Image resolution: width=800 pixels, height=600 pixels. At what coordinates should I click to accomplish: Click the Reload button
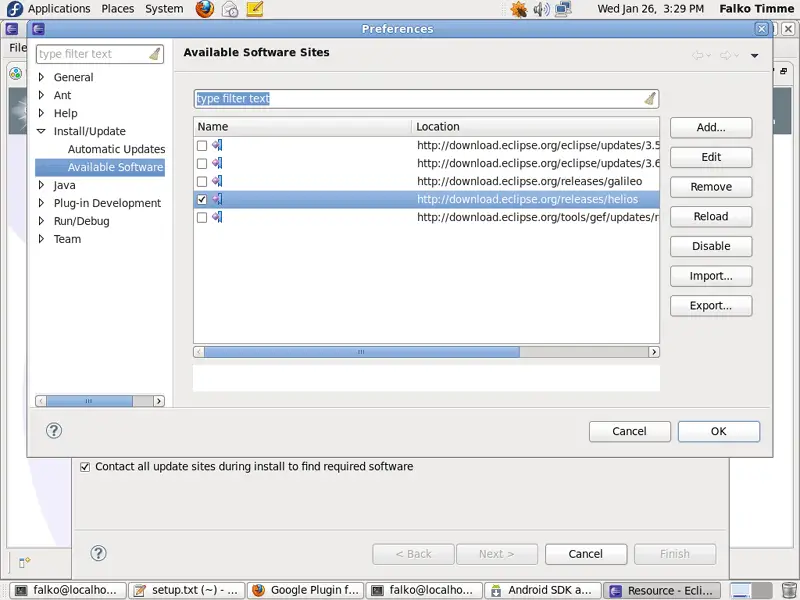tap(711, 216)
